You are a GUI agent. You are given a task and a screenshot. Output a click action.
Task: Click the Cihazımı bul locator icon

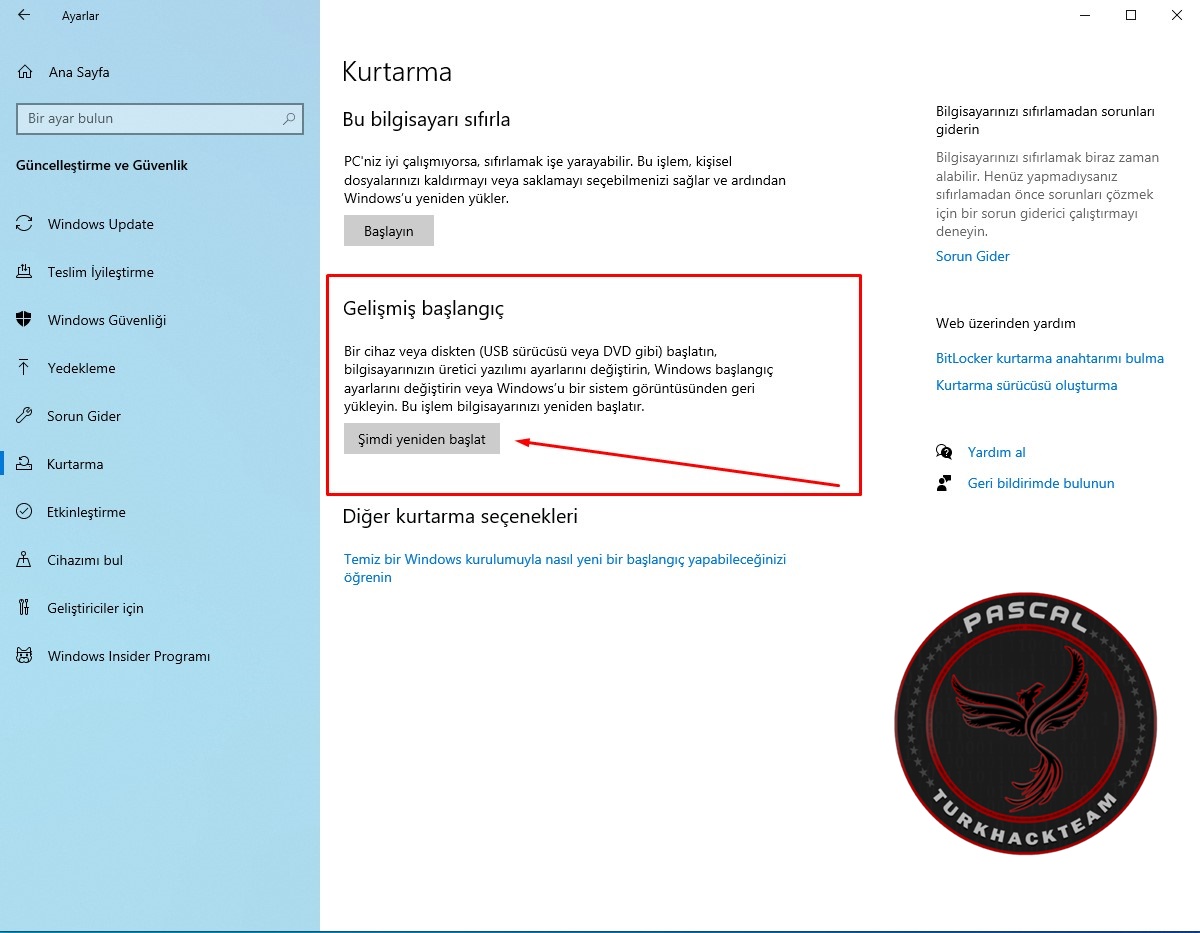point(25,560)
